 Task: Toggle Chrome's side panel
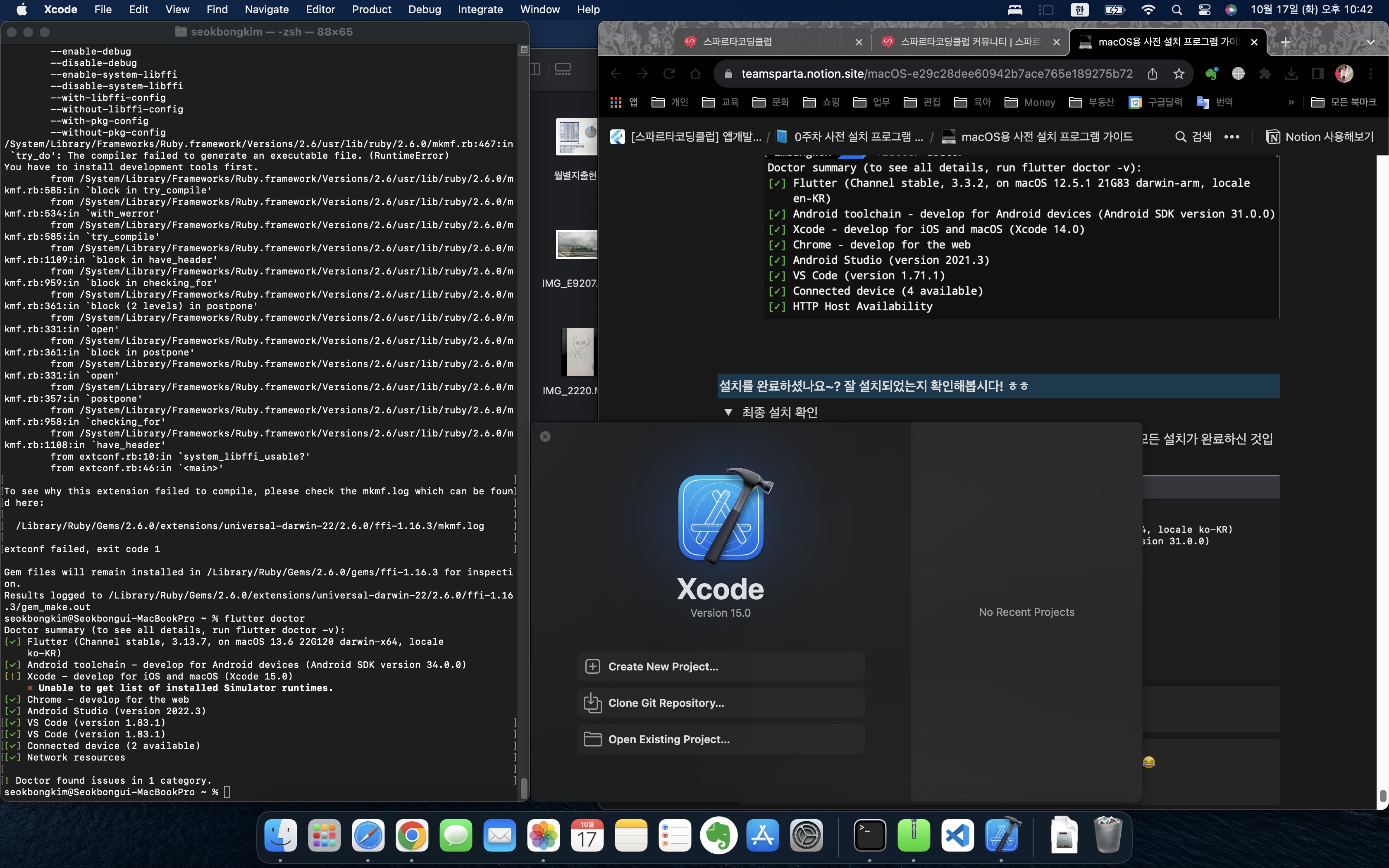point(1317,74)
